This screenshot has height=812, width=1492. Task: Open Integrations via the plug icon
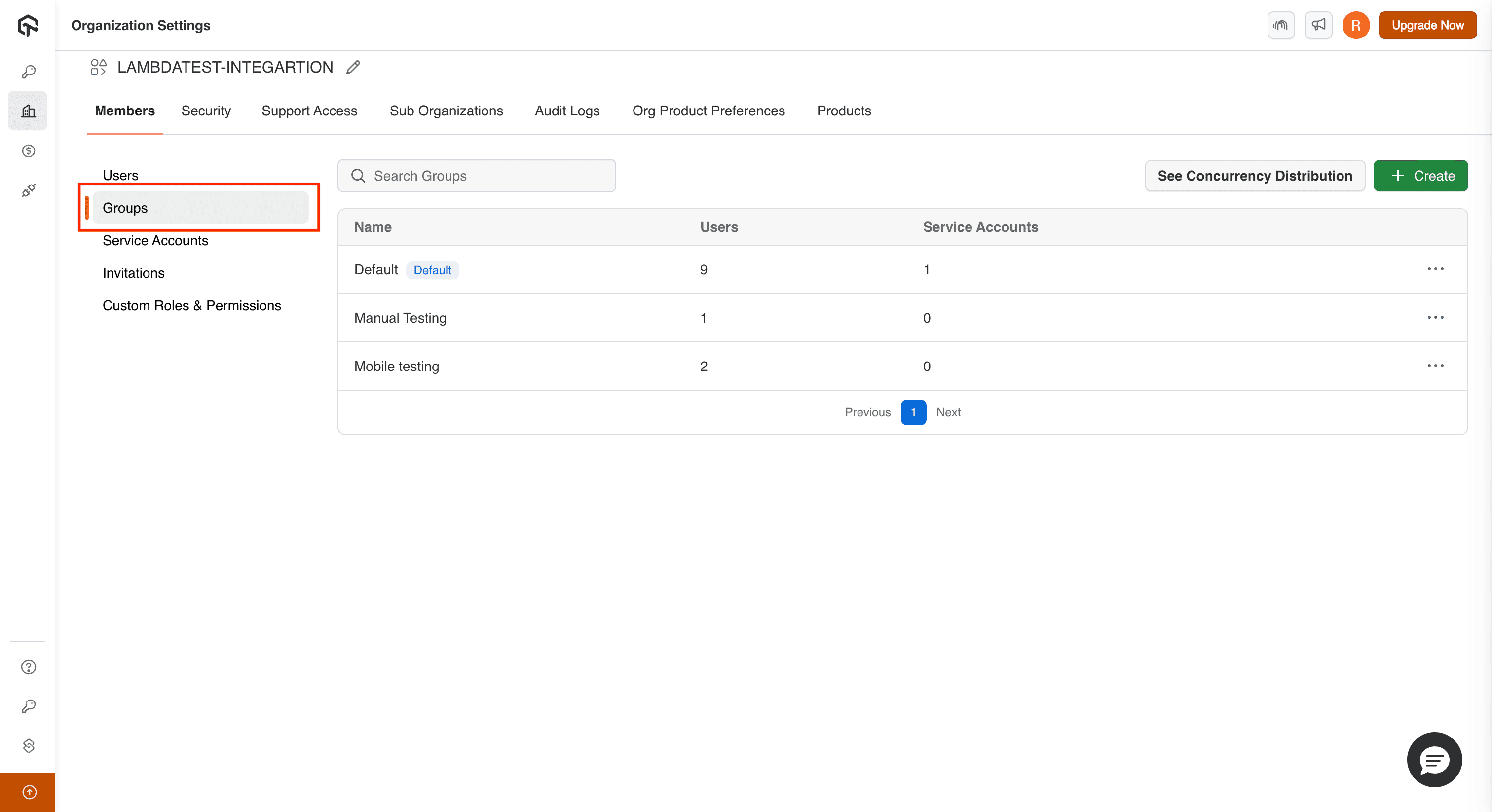[x=28, y=190]
